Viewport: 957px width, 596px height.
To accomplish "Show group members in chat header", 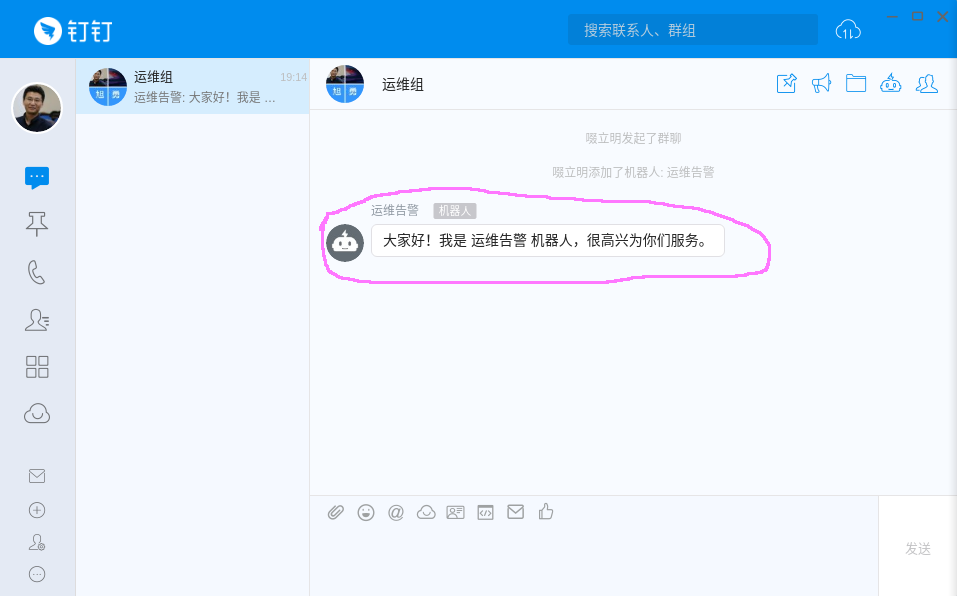I will 927,84.
